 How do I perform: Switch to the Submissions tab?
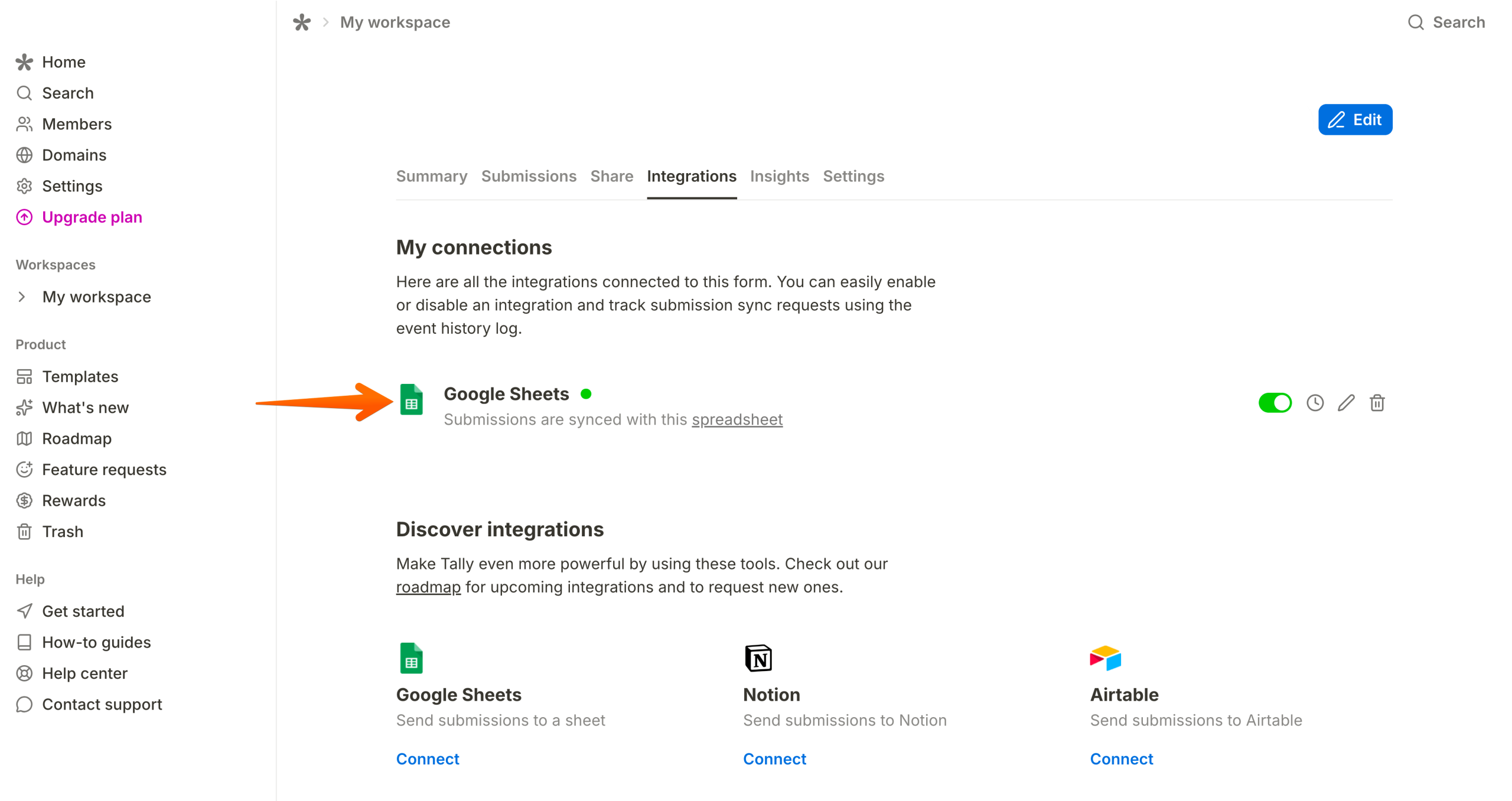529,177
